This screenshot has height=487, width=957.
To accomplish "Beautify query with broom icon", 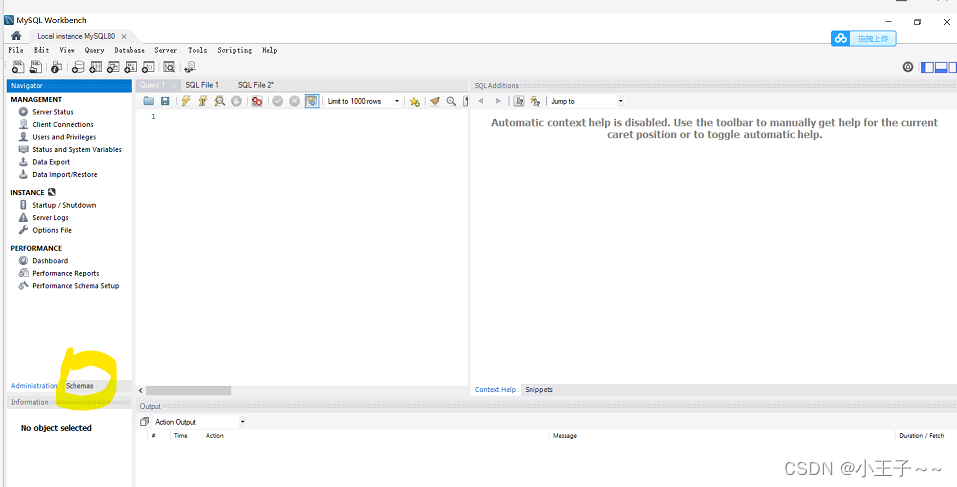I will (435, 101).
